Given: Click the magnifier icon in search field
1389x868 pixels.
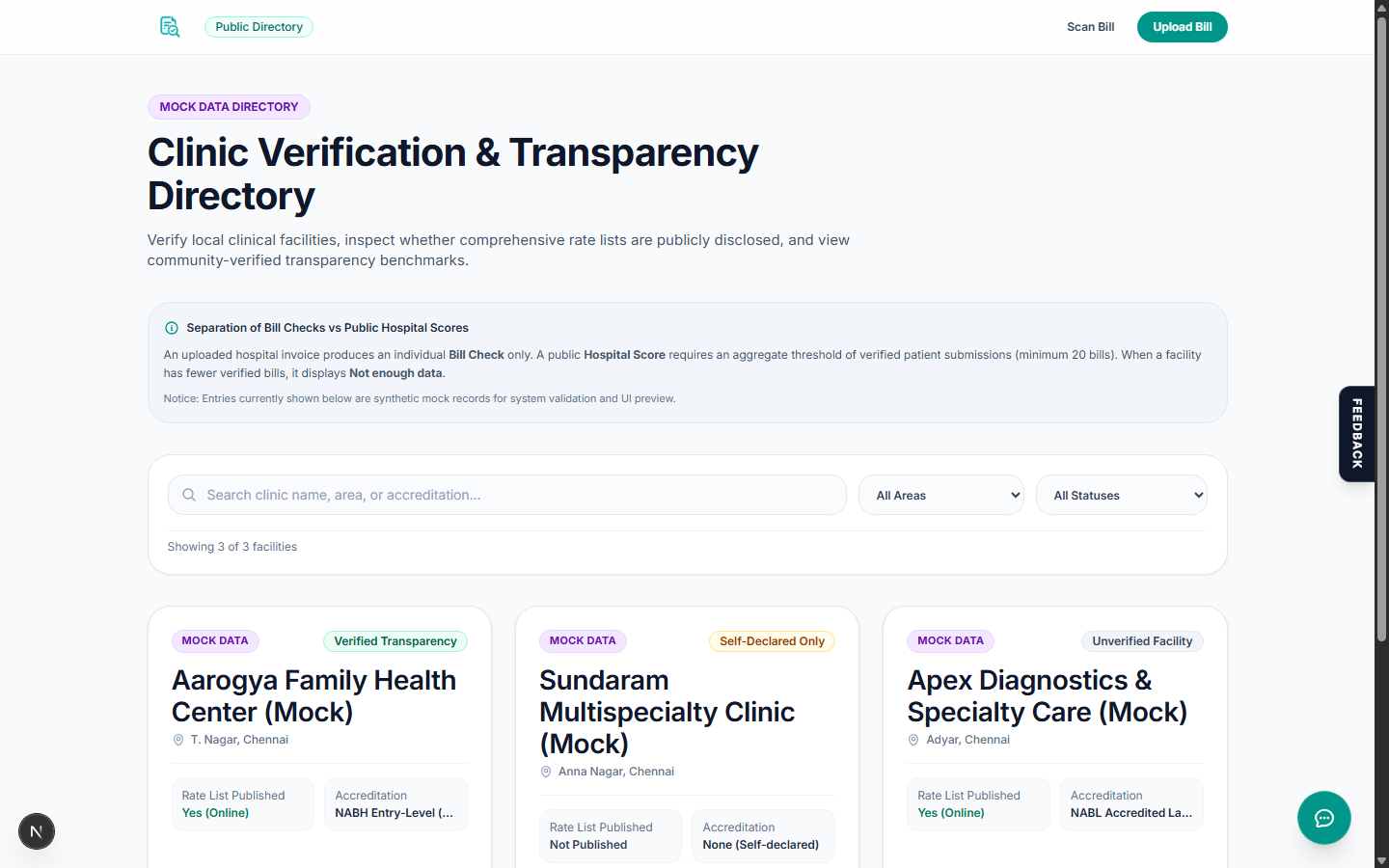Looking at the screenshot, I should click(189, 495).
